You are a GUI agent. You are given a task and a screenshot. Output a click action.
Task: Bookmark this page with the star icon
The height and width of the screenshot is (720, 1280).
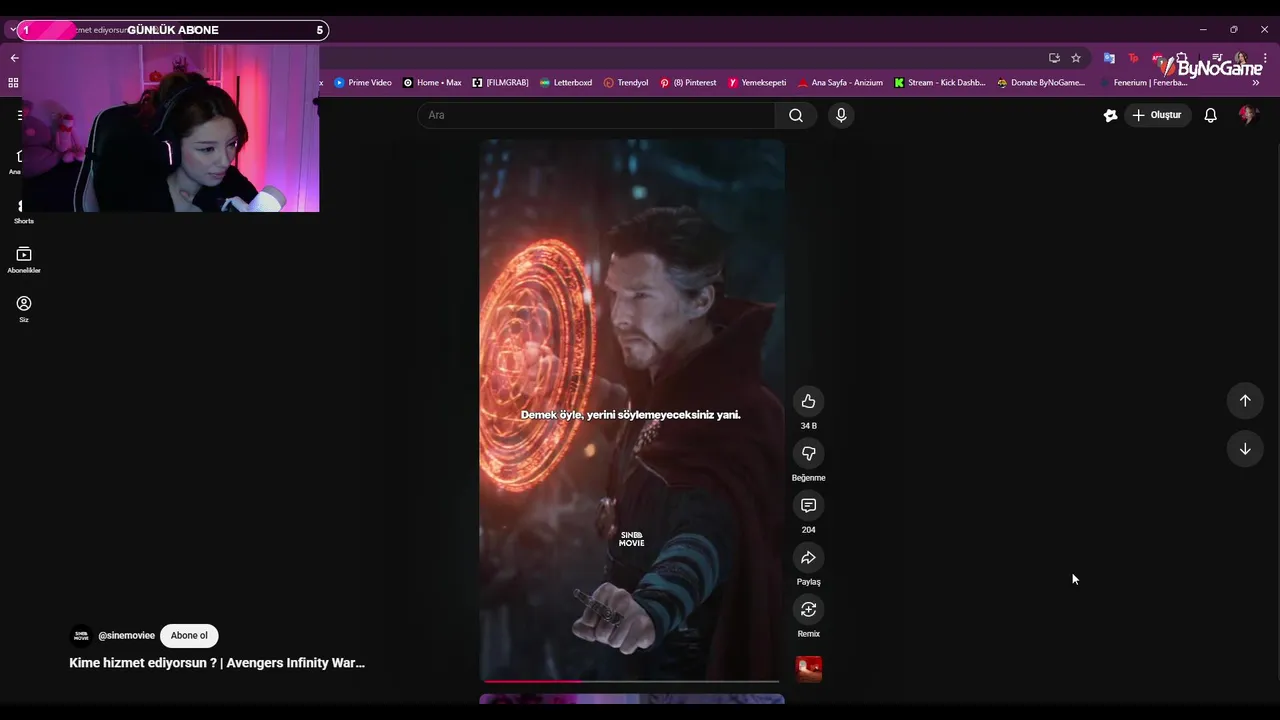coord(1076,58)
